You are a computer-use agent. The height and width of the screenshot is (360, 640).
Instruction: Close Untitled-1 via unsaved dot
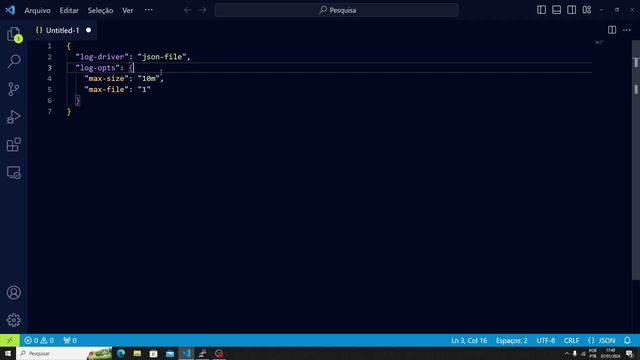click(88, 30)
